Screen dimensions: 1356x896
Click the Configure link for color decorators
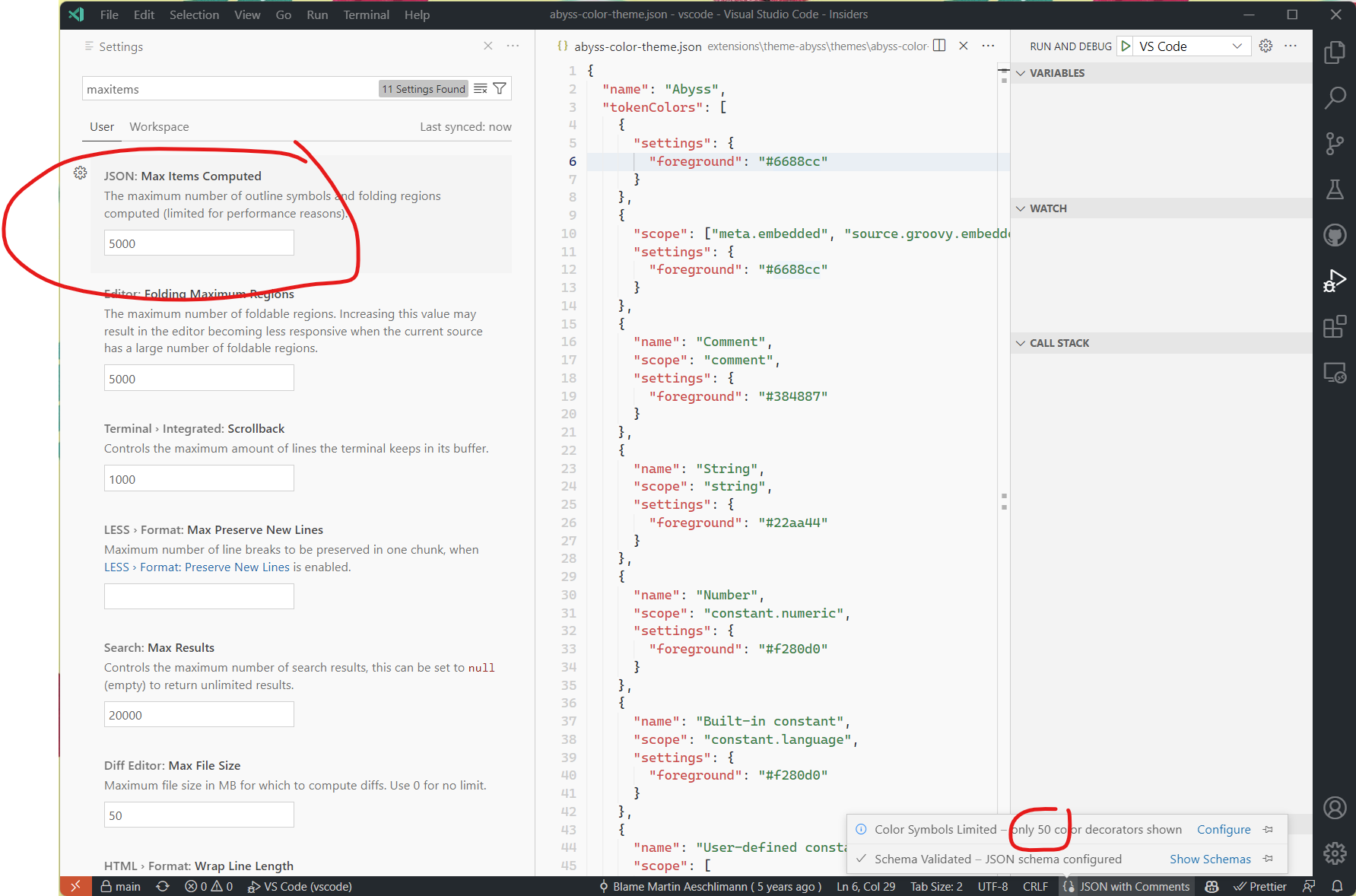(1224, 829)
